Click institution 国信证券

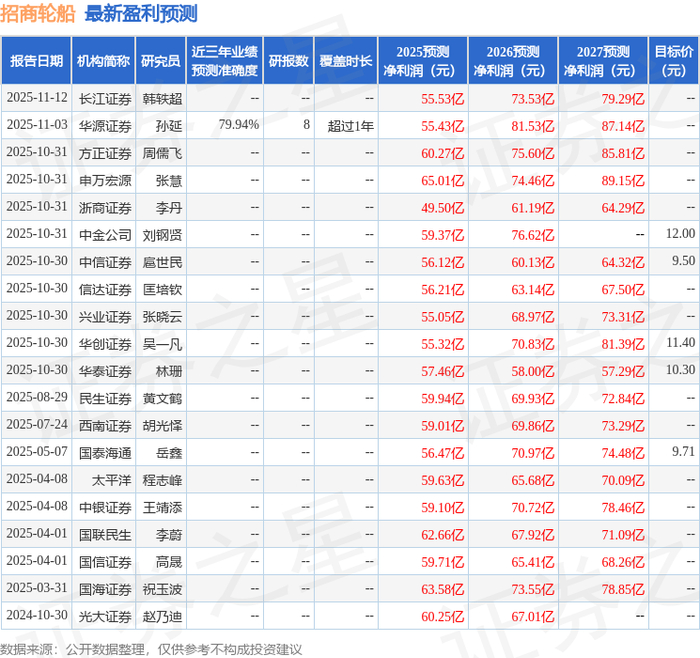pos(105,562)
